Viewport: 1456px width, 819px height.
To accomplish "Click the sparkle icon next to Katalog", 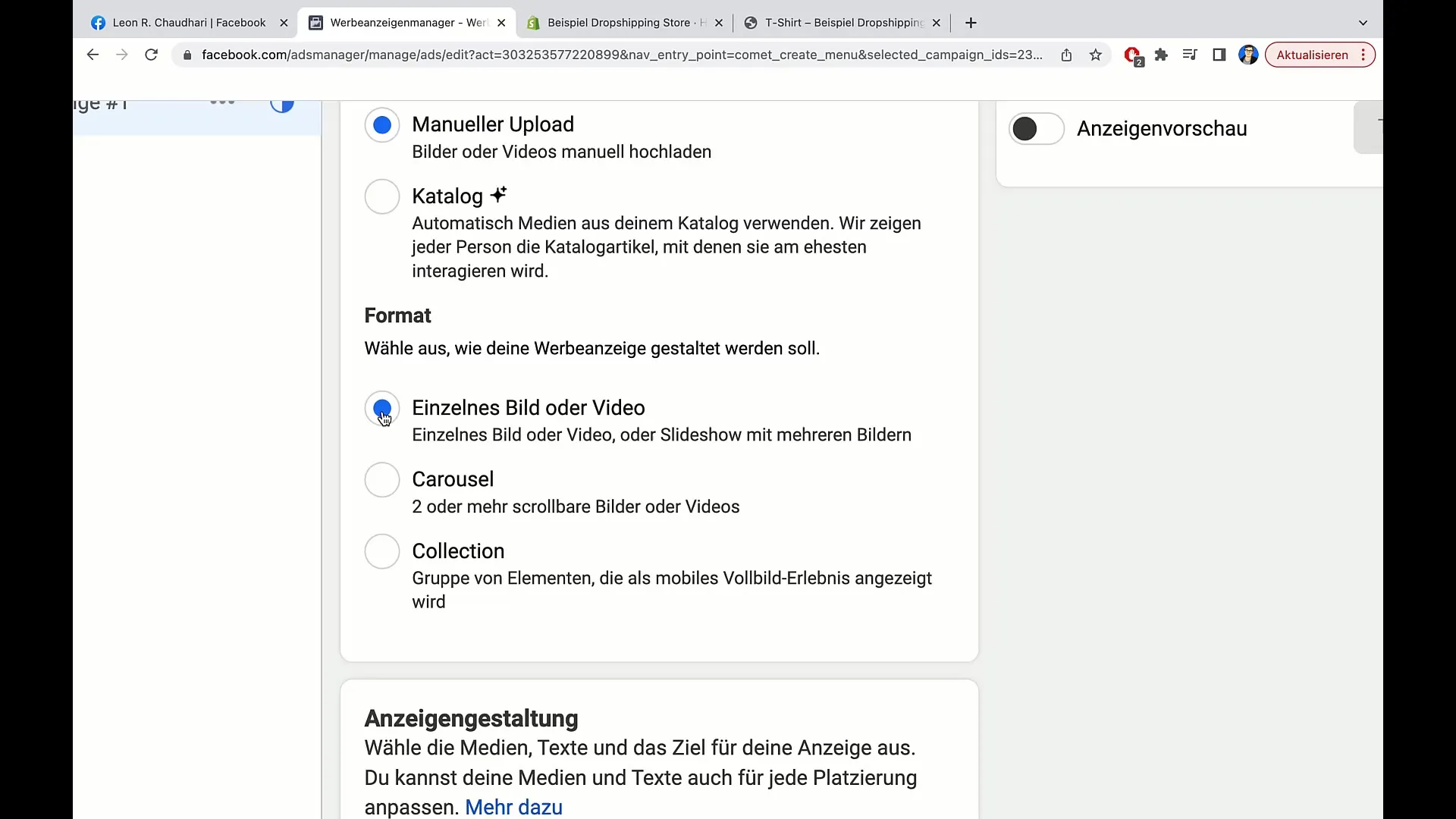I will click(x=498, y=195).
